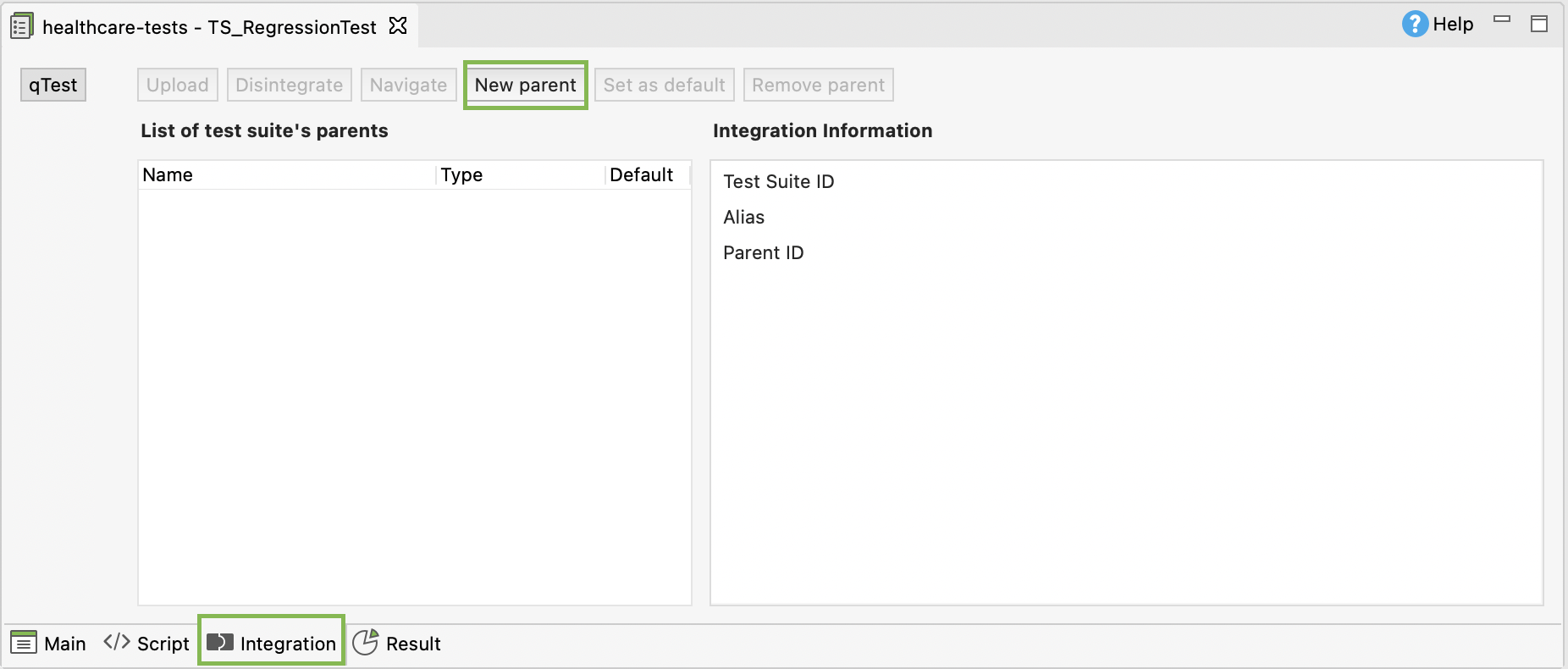
Task: Click the Result tab chart icon
Action: click(x=365, y=642)
